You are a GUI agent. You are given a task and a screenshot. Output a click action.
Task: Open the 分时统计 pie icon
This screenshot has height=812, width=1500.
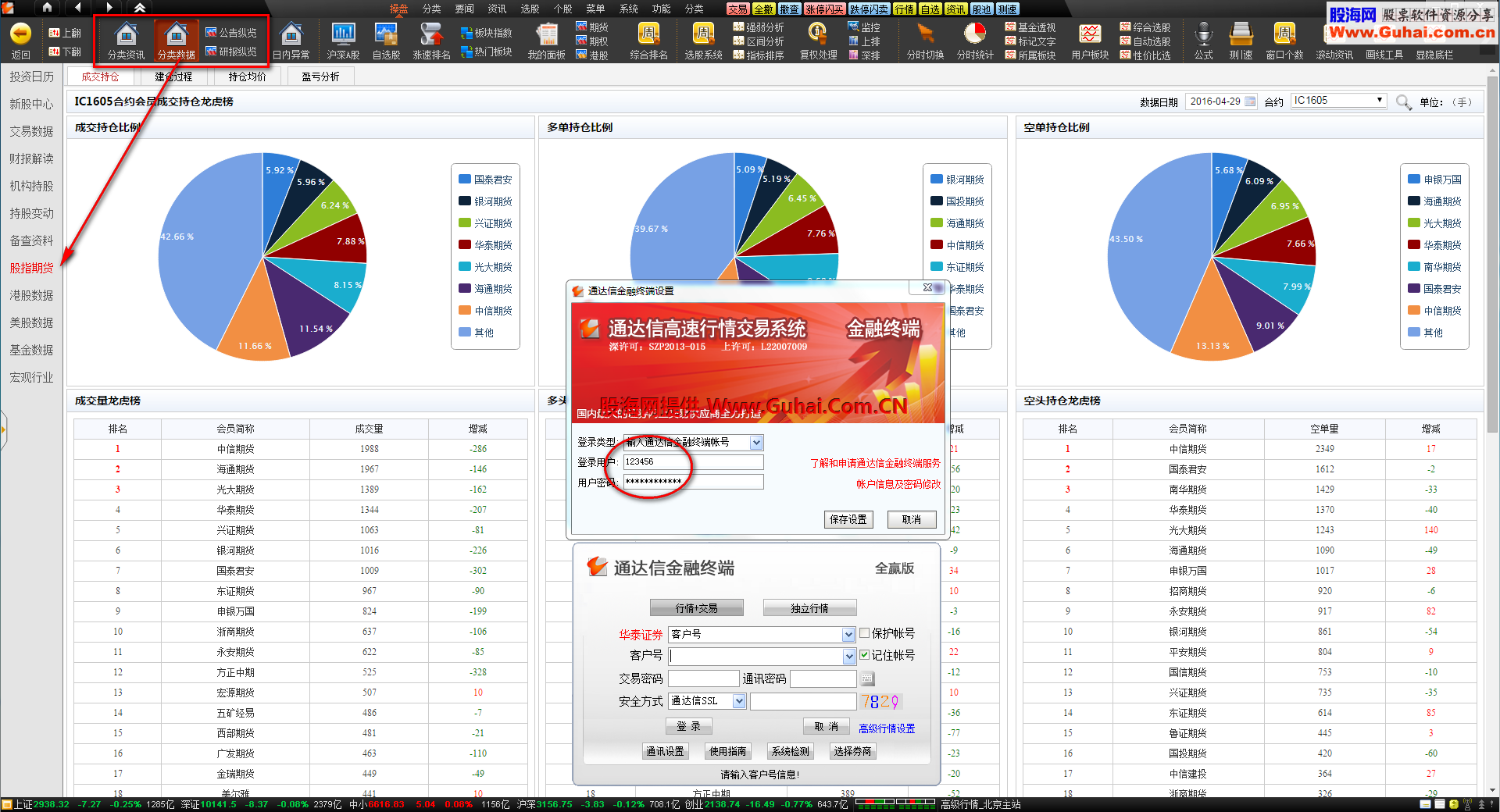point(975,34)
